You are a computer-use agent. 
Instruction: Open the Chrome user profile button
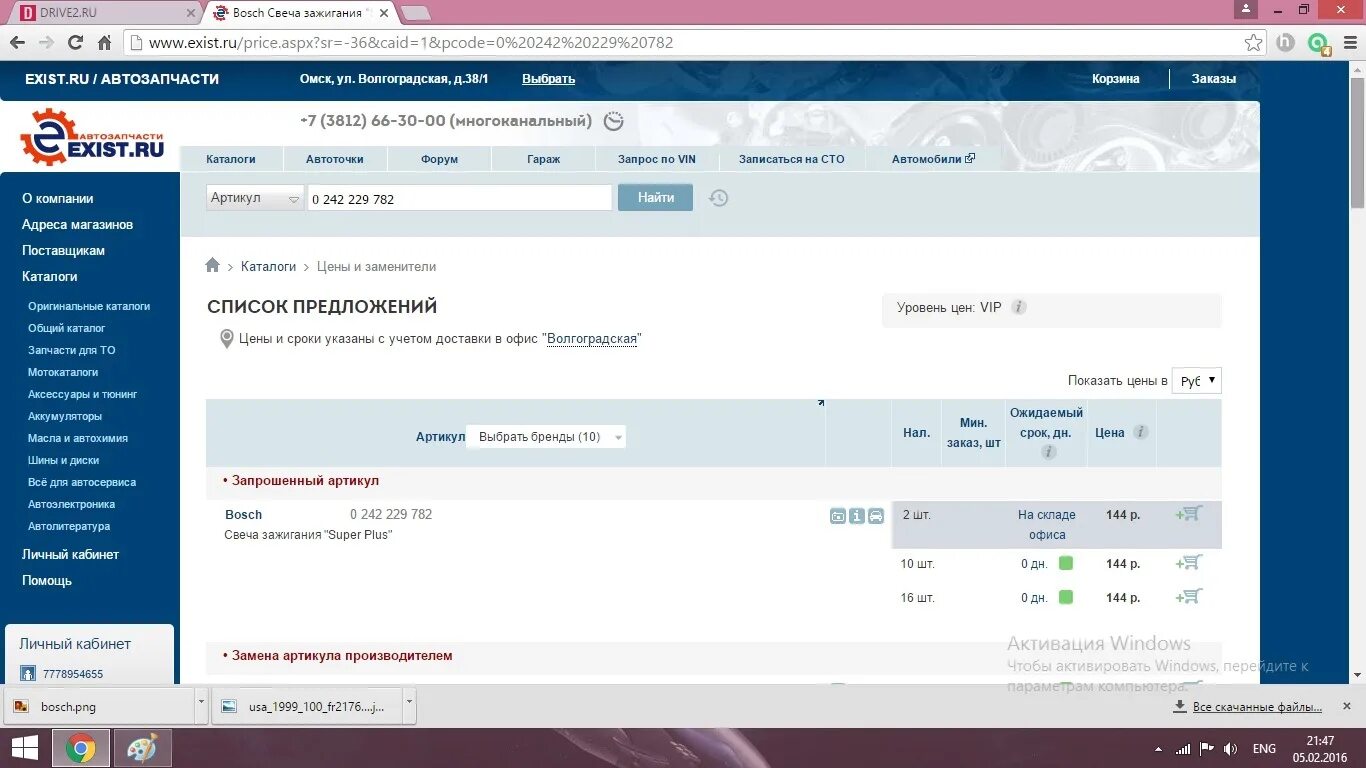[1245, 9]
